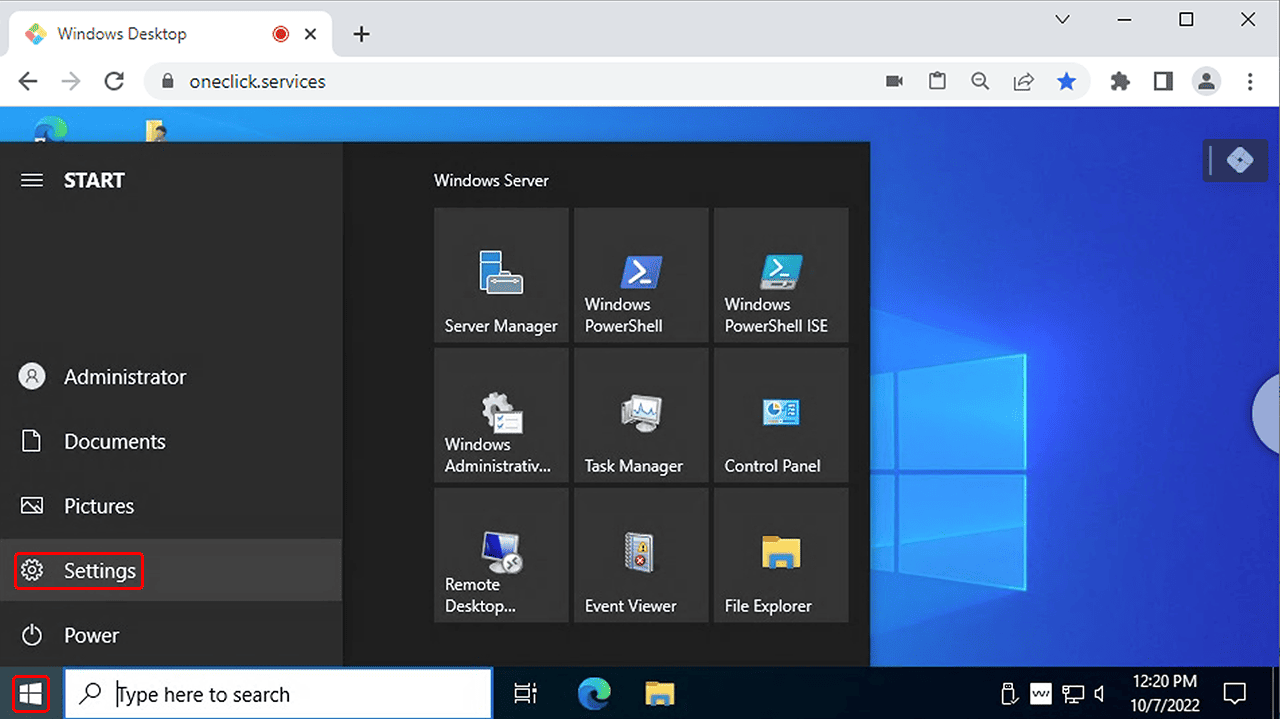This screenshot has height=719, width=1280.
Task: Launch Event Viewer tile
Action: point(641,555)
